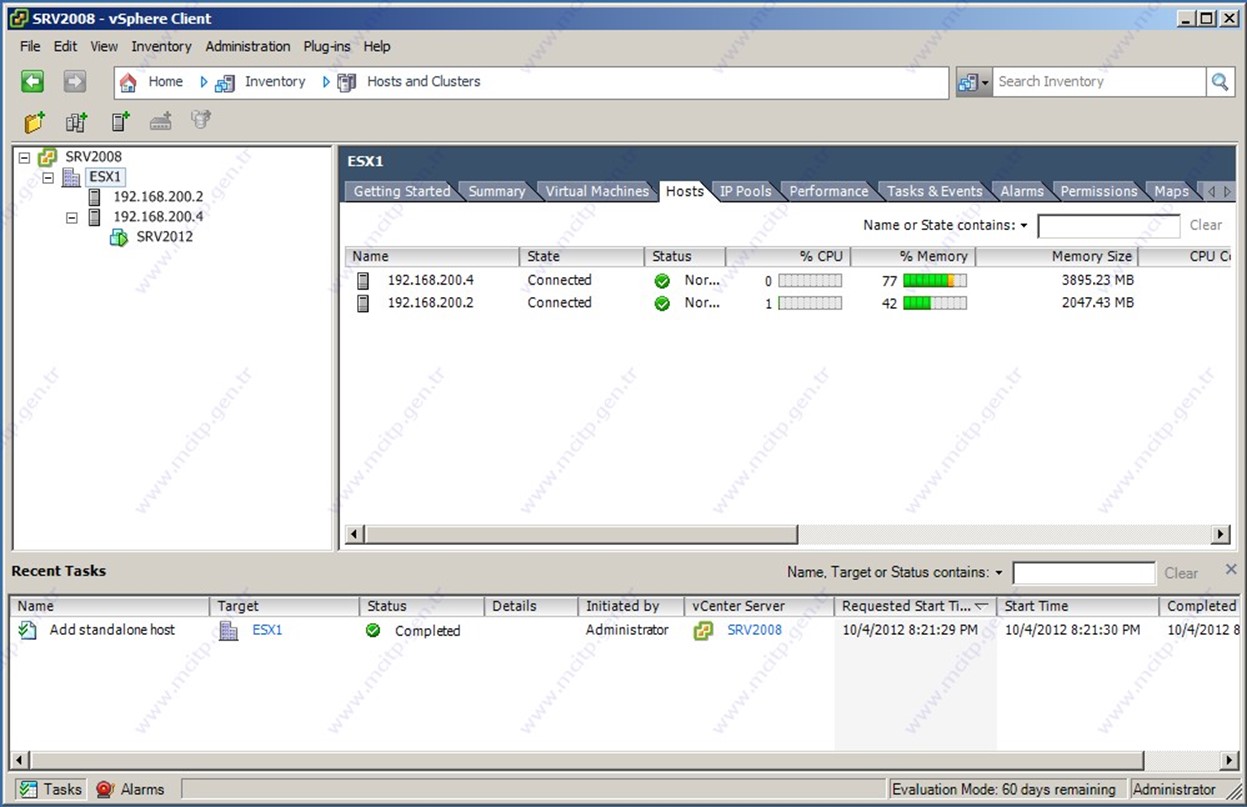Click memory usage bar for 192.168.200.2

[x=935, y=303]
